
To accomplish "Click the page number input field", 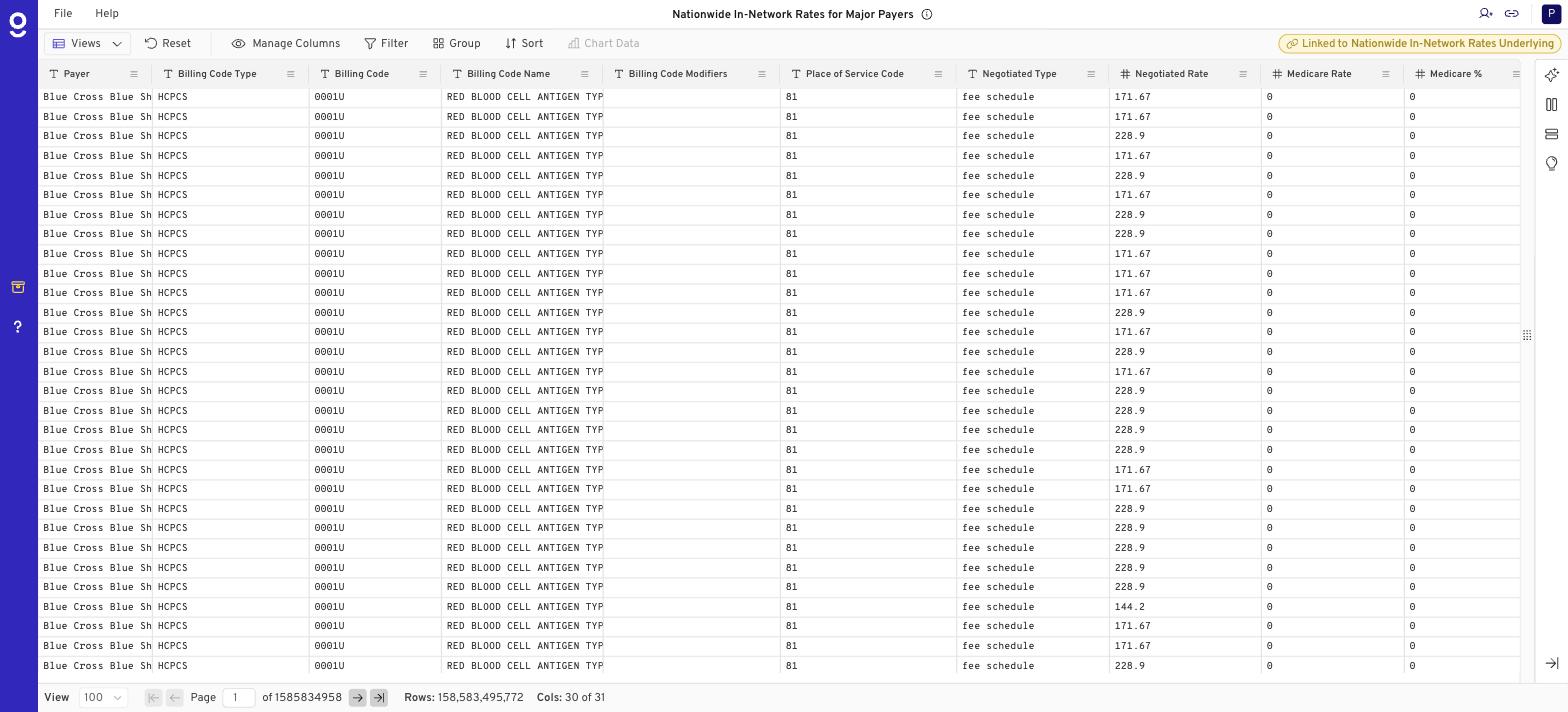I will pyautogui.click(x=238, y=698).
